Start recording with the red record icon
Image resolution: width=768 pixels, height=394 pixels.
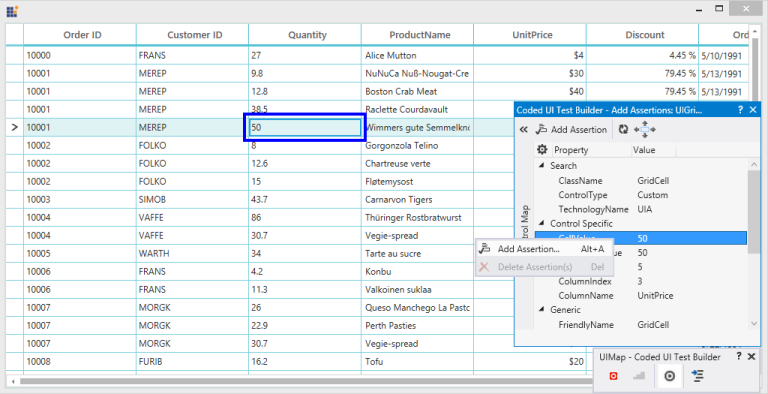click(613, 376)
